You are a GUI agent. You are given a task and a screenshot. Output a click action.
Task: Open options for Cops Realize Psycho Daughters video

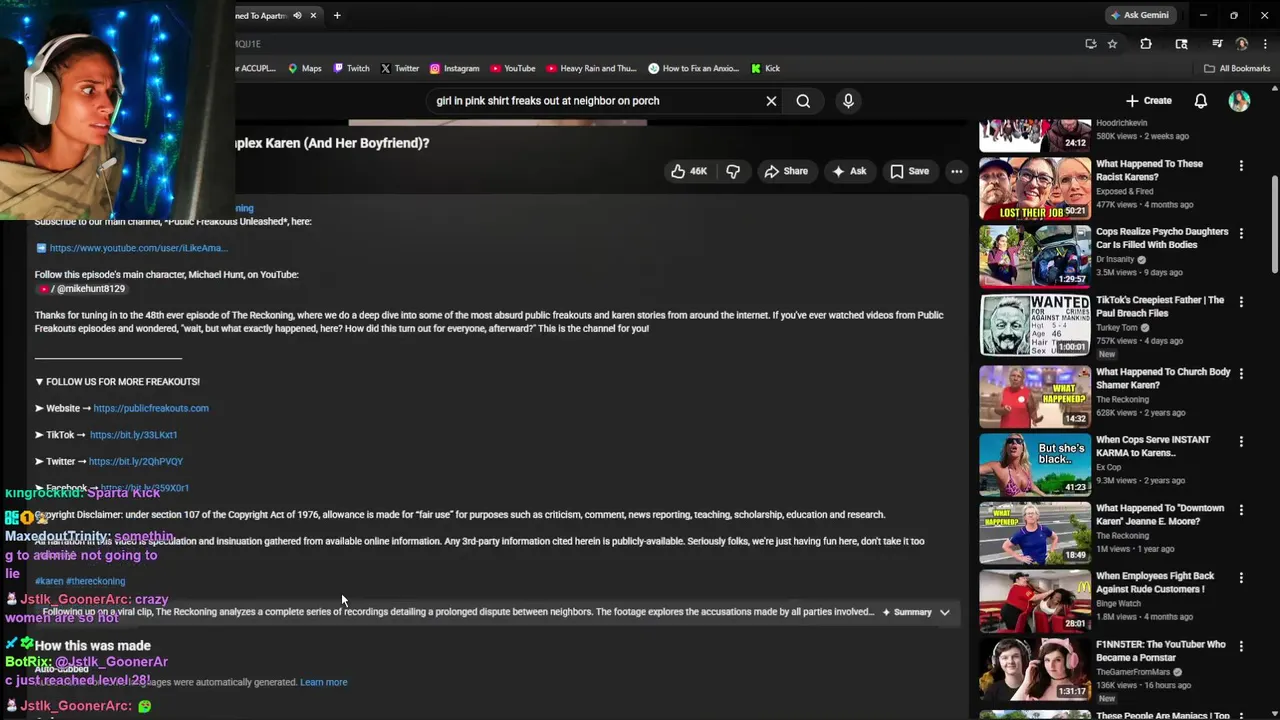pos(1241,234)
